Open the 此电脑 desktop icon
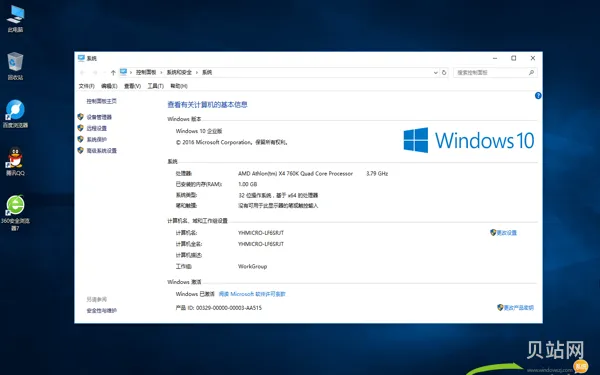This screenshot has height=375, width=600. [x=15, y=18]
